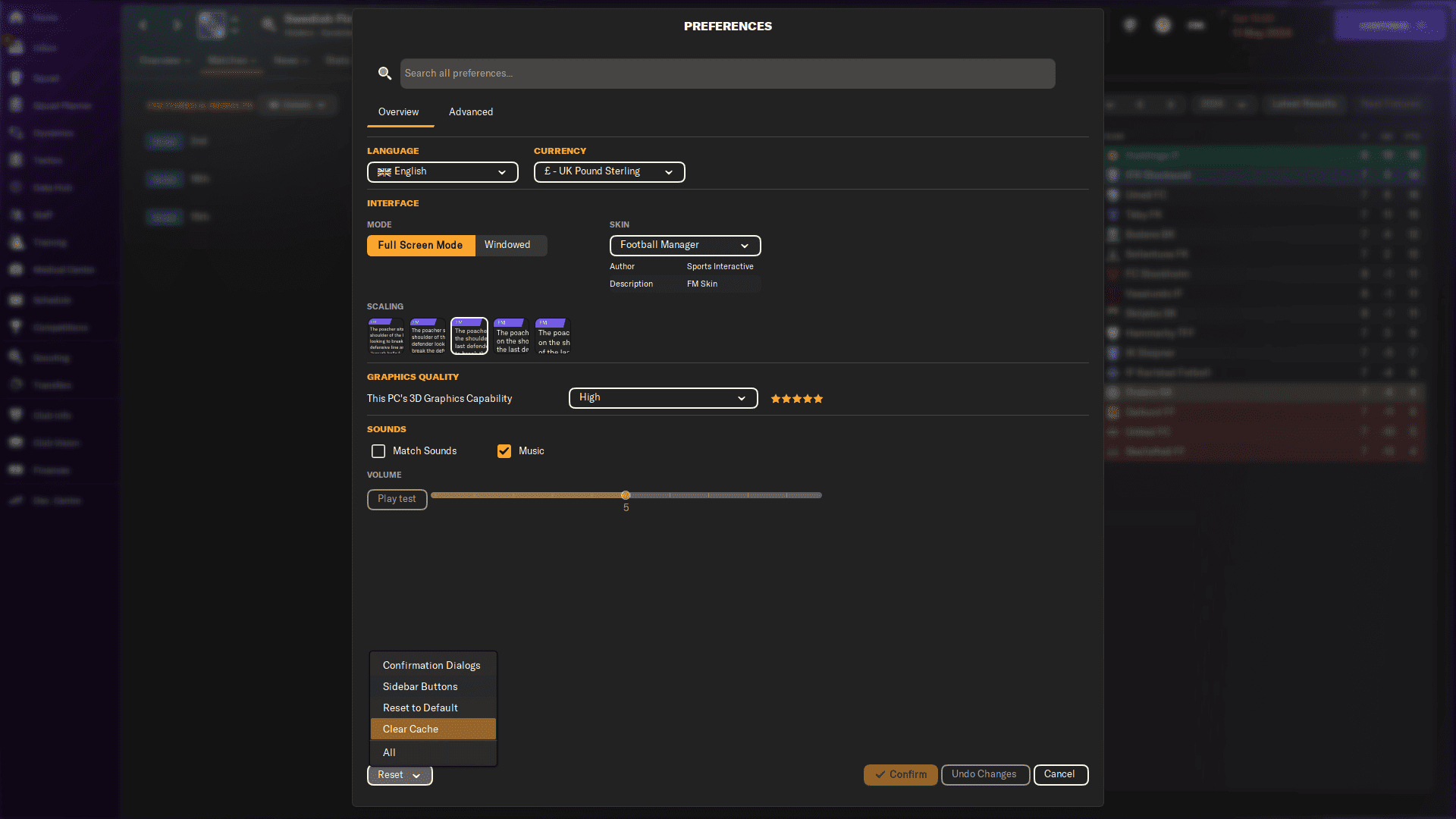Select the highlighted Clear Cache menu entry

tap(433, 729)
